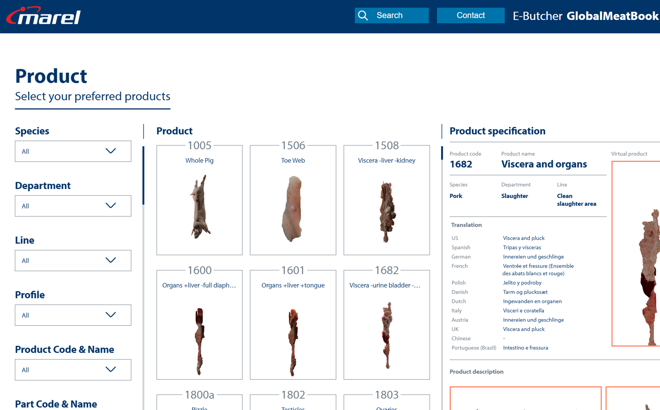Open the Ovaries product 1803 card
The height and width of the screenshot is (410, 660).
pos(386,401)
